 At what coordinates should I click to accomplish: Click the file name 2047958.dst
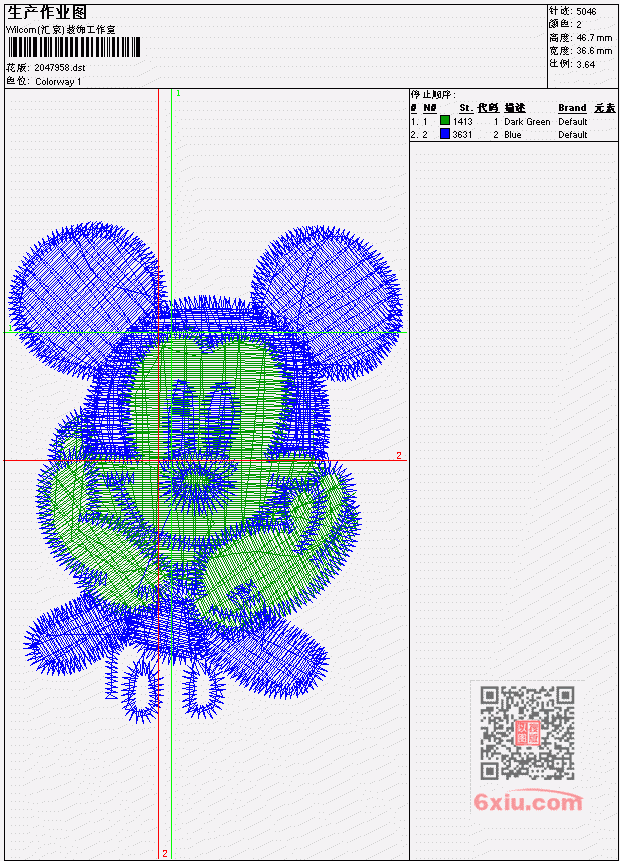click(60, 68)
